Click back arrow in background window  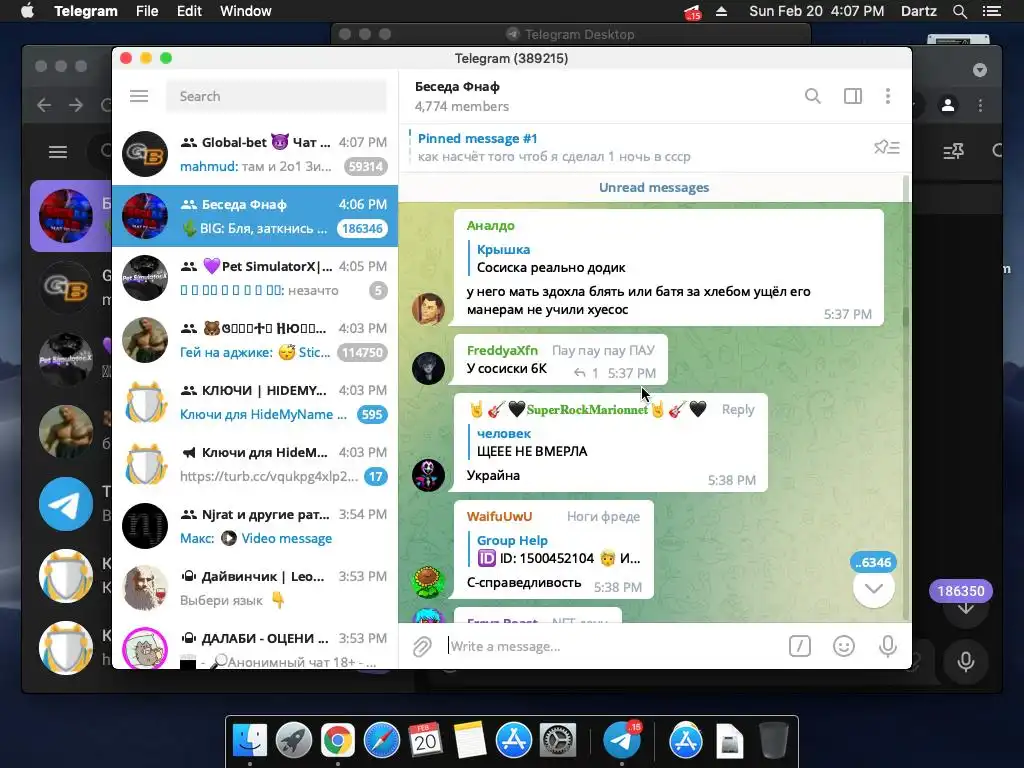click(x=44, y=104)
